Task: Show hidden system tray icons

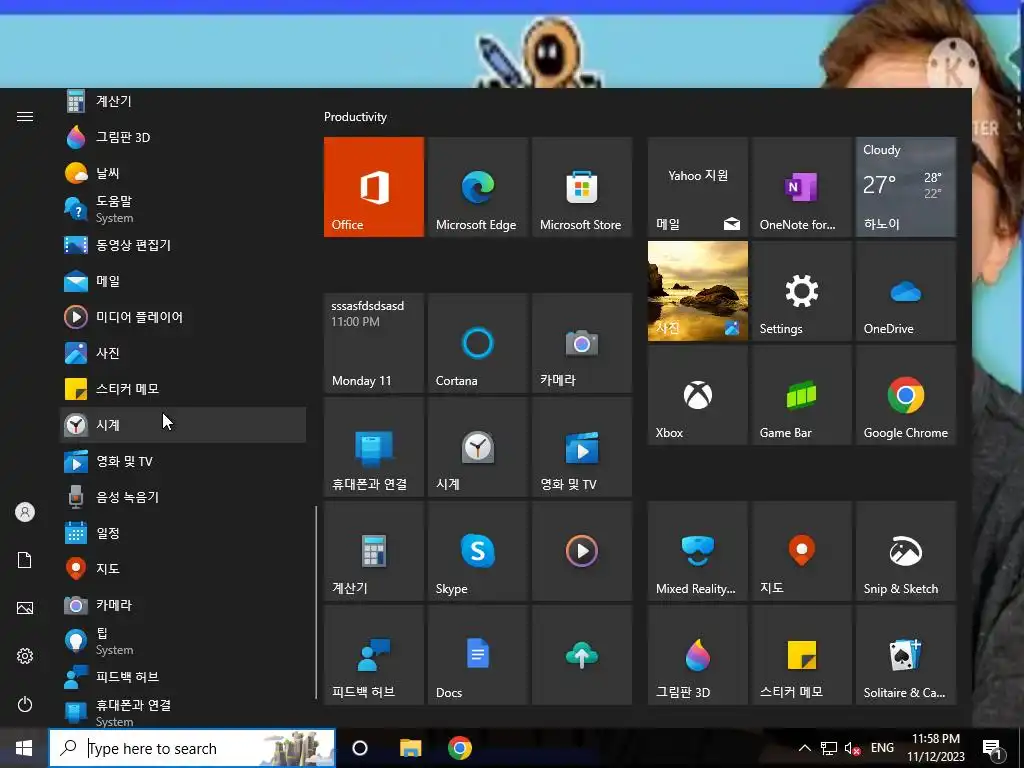Action: click(805, 748)
